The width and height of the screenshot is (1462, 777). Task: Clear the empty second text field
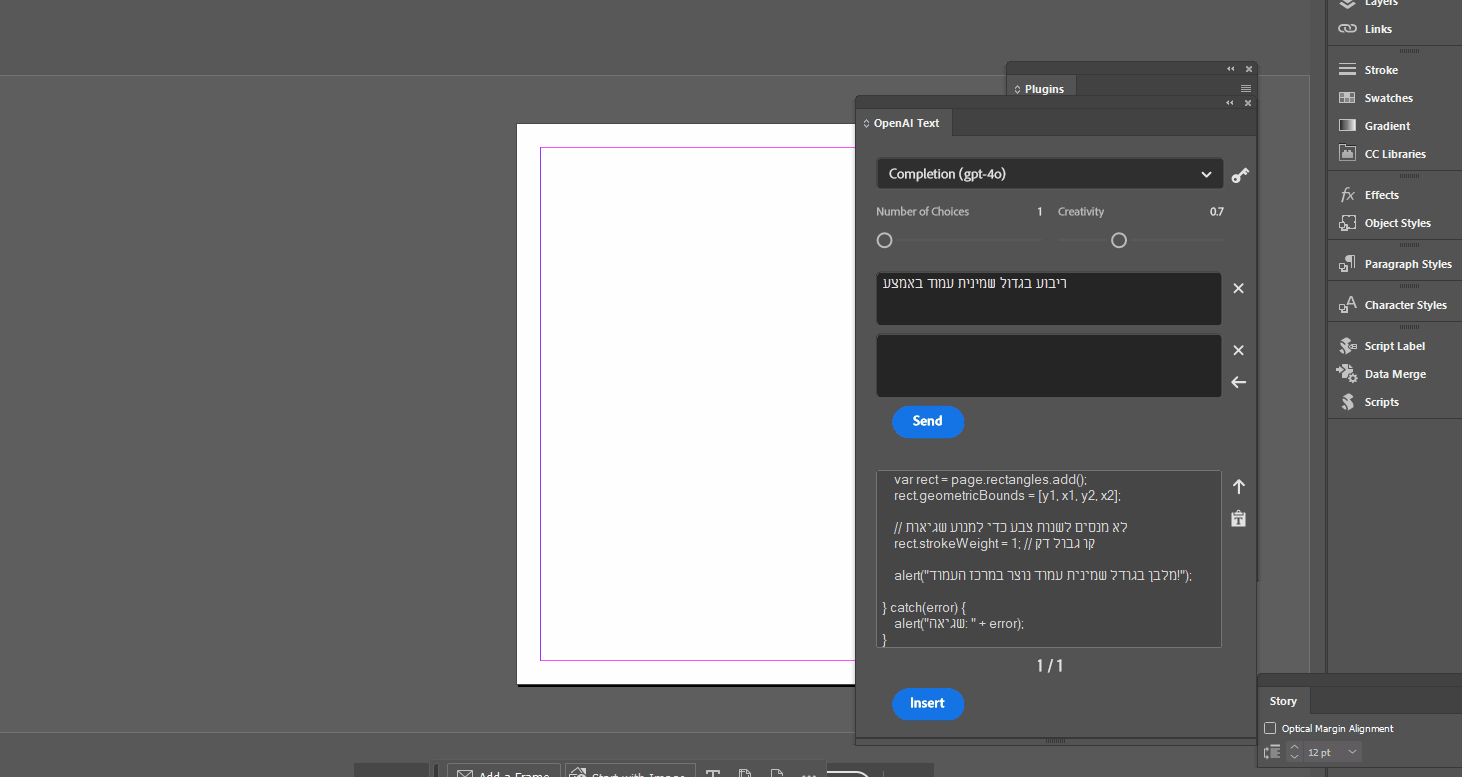(1238, 350)
